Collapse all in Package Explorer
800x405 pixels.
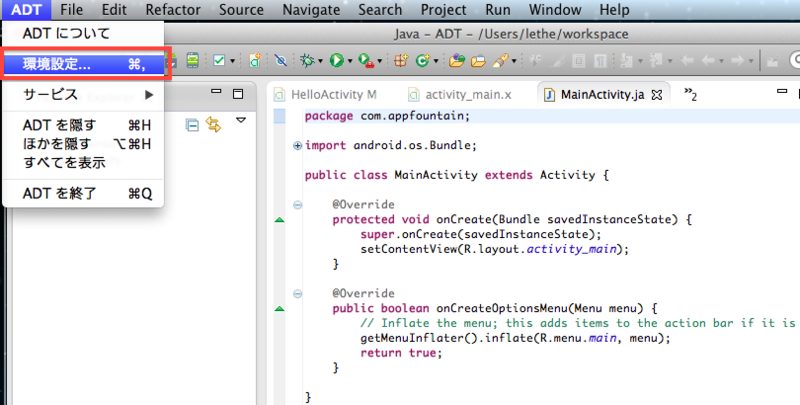tap(192, 125)
